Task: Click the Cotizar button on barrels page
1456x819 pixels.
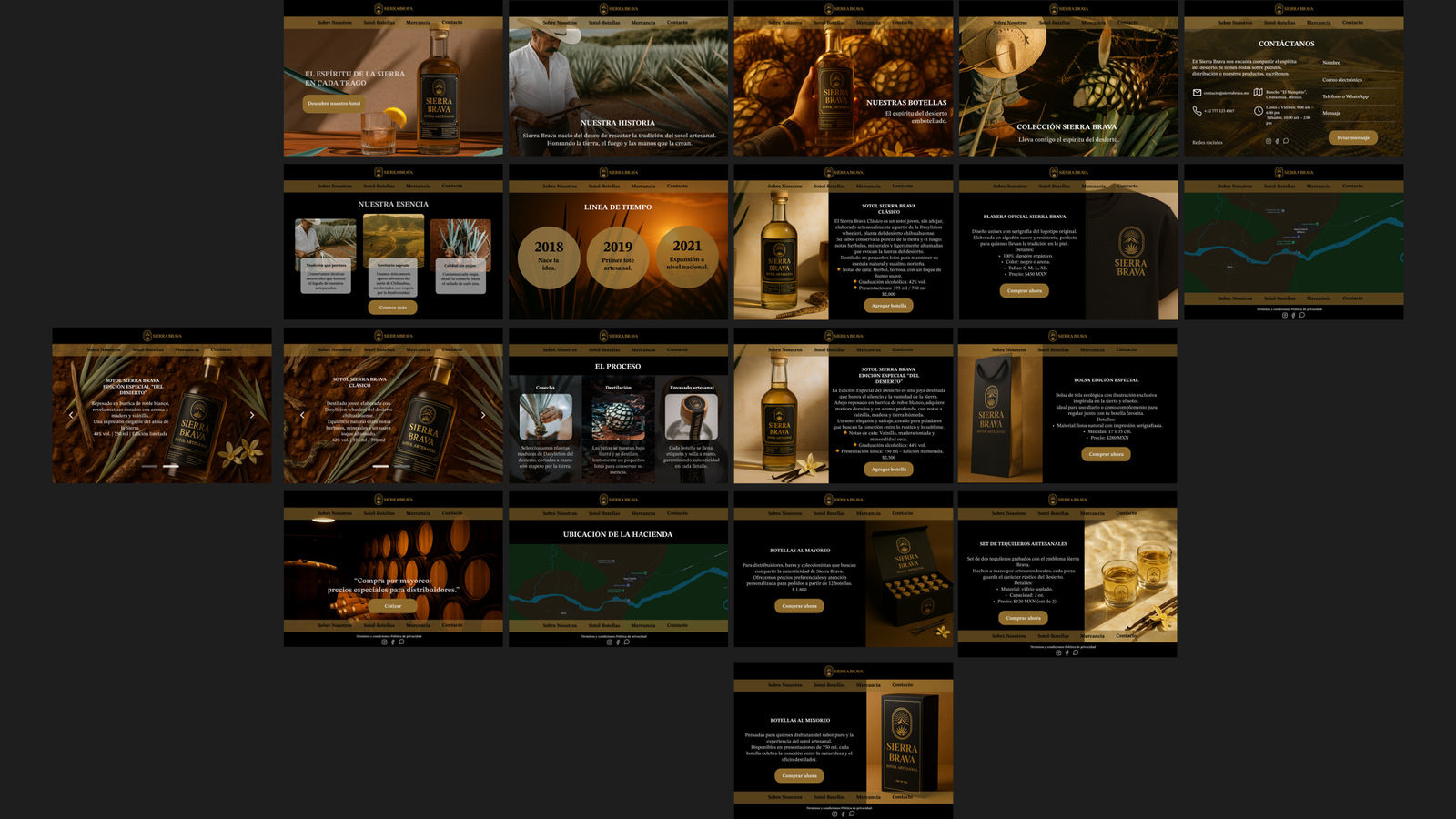Action: point(393,606)
